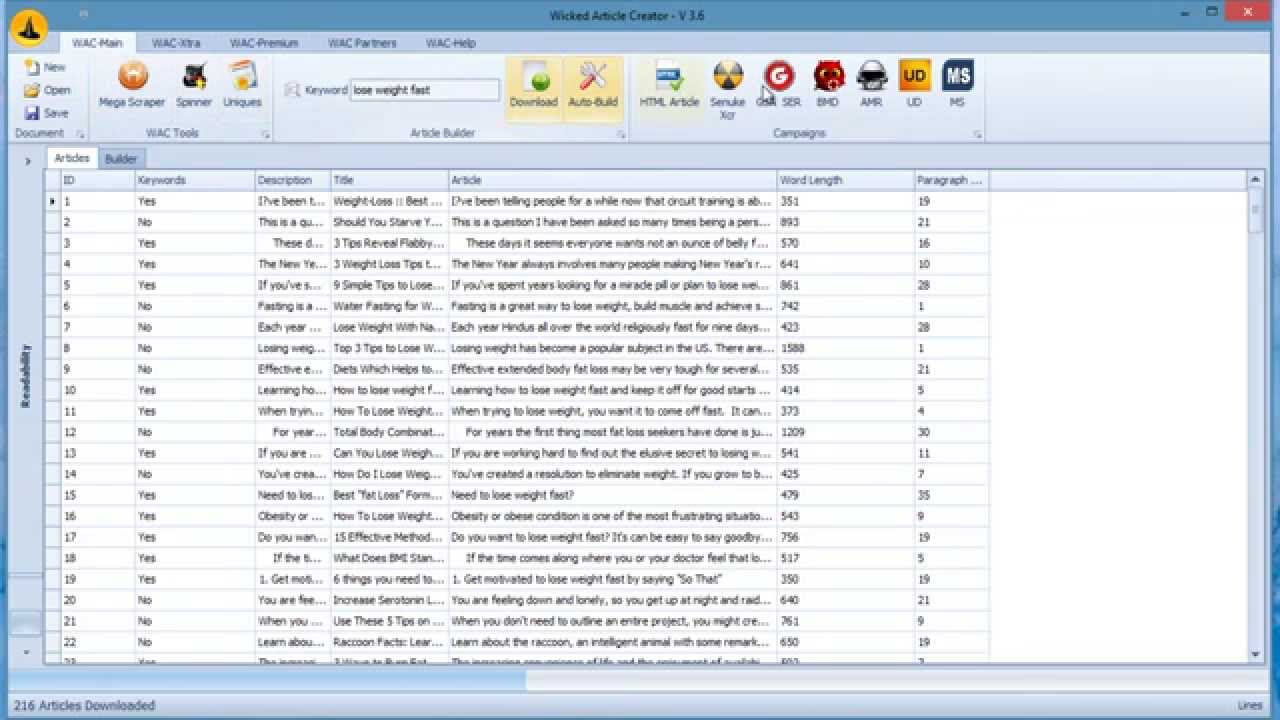The image size is (1280, 720).
Task: Click the ID cell with value 13
Action: point(98,453)
